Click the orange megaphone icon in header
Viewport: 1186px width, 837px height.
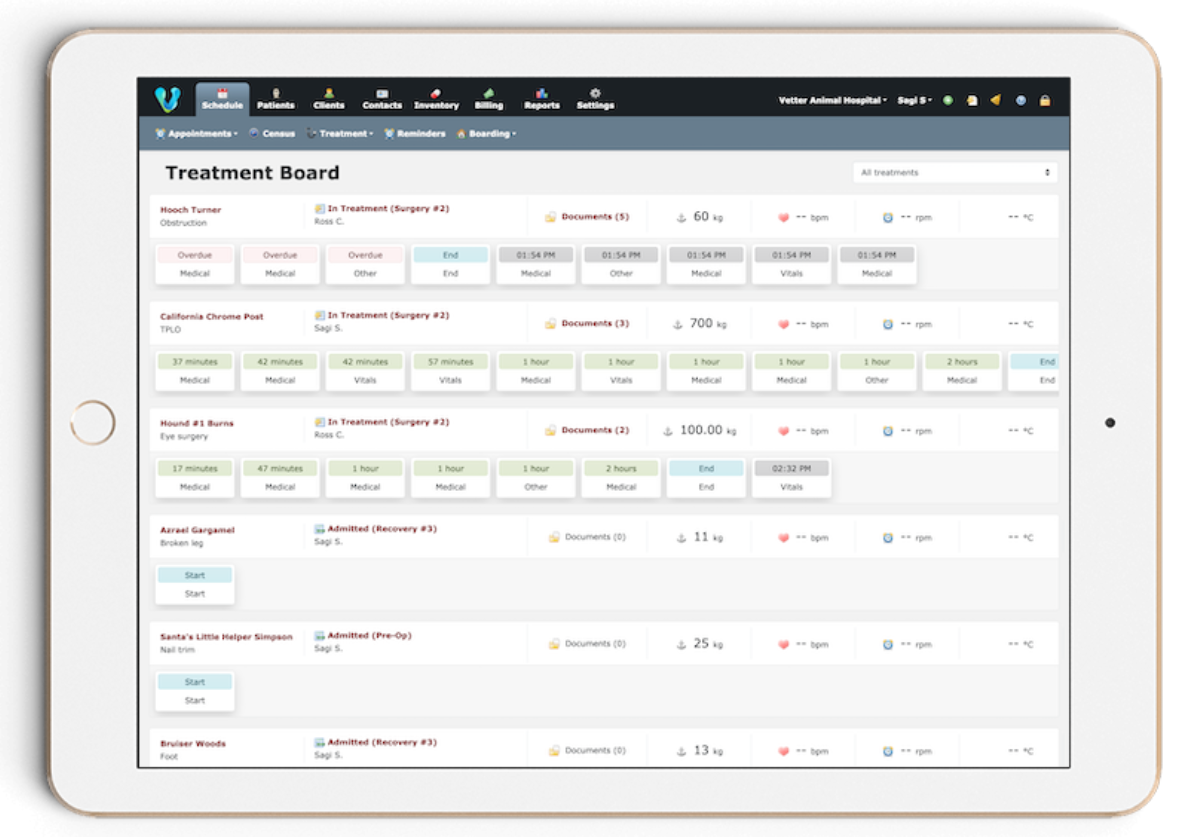pyautogui.click(x=995, y=100)
